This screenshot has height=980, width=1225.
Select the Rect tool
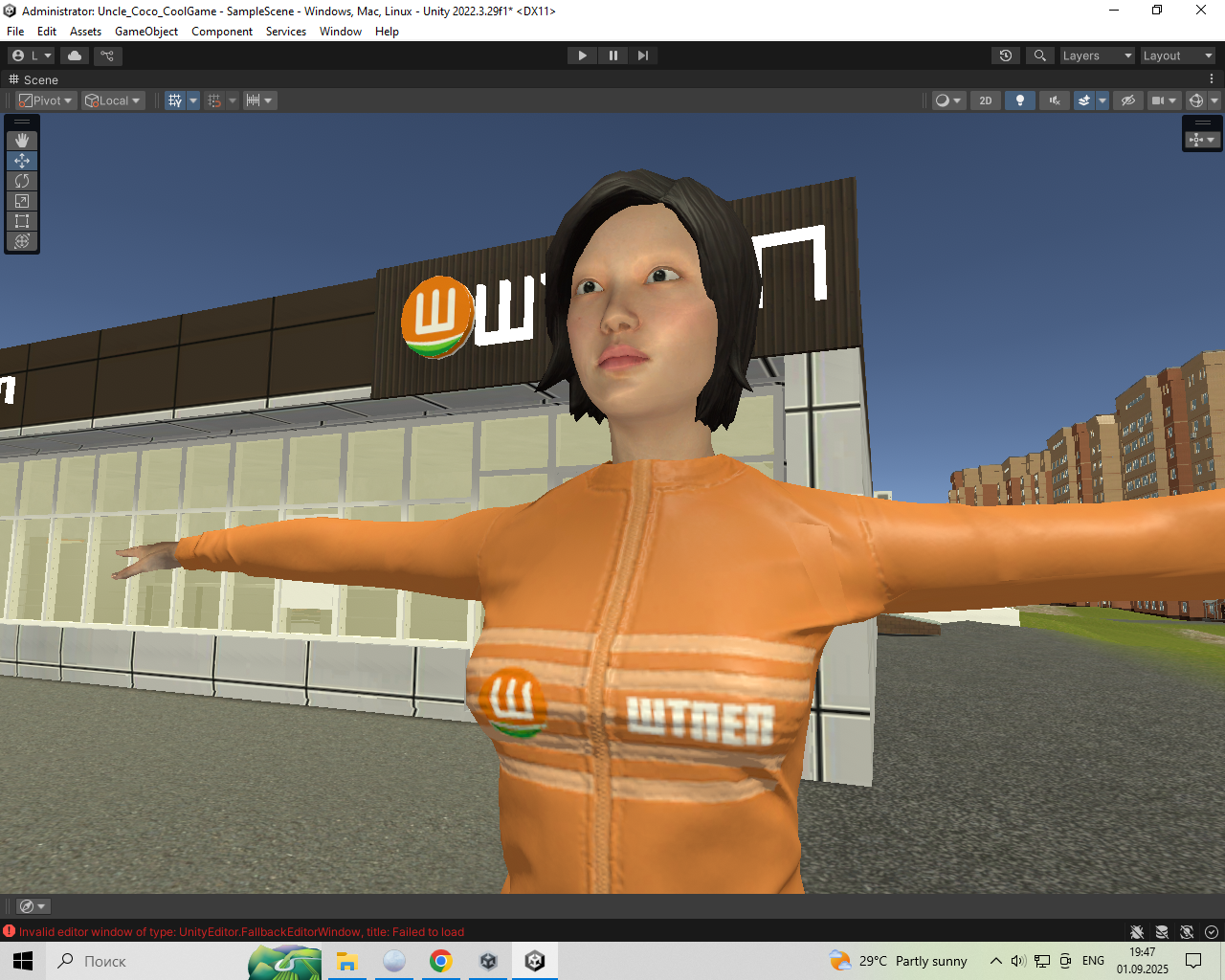point(22,221)
